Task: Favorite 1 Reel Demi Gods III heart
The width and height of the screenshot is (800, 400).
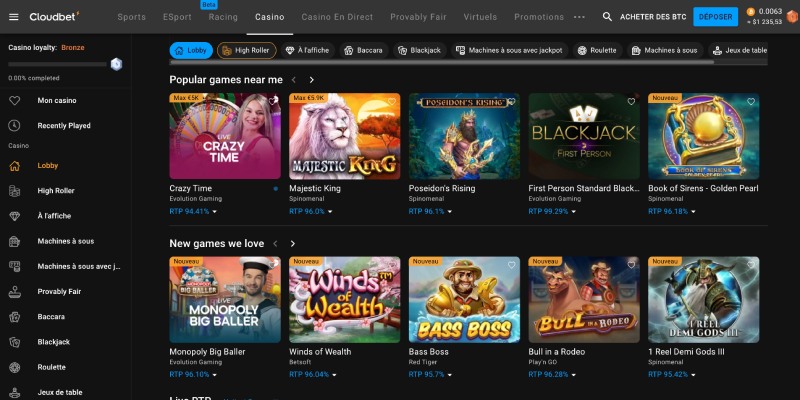Action: (751, 265)
